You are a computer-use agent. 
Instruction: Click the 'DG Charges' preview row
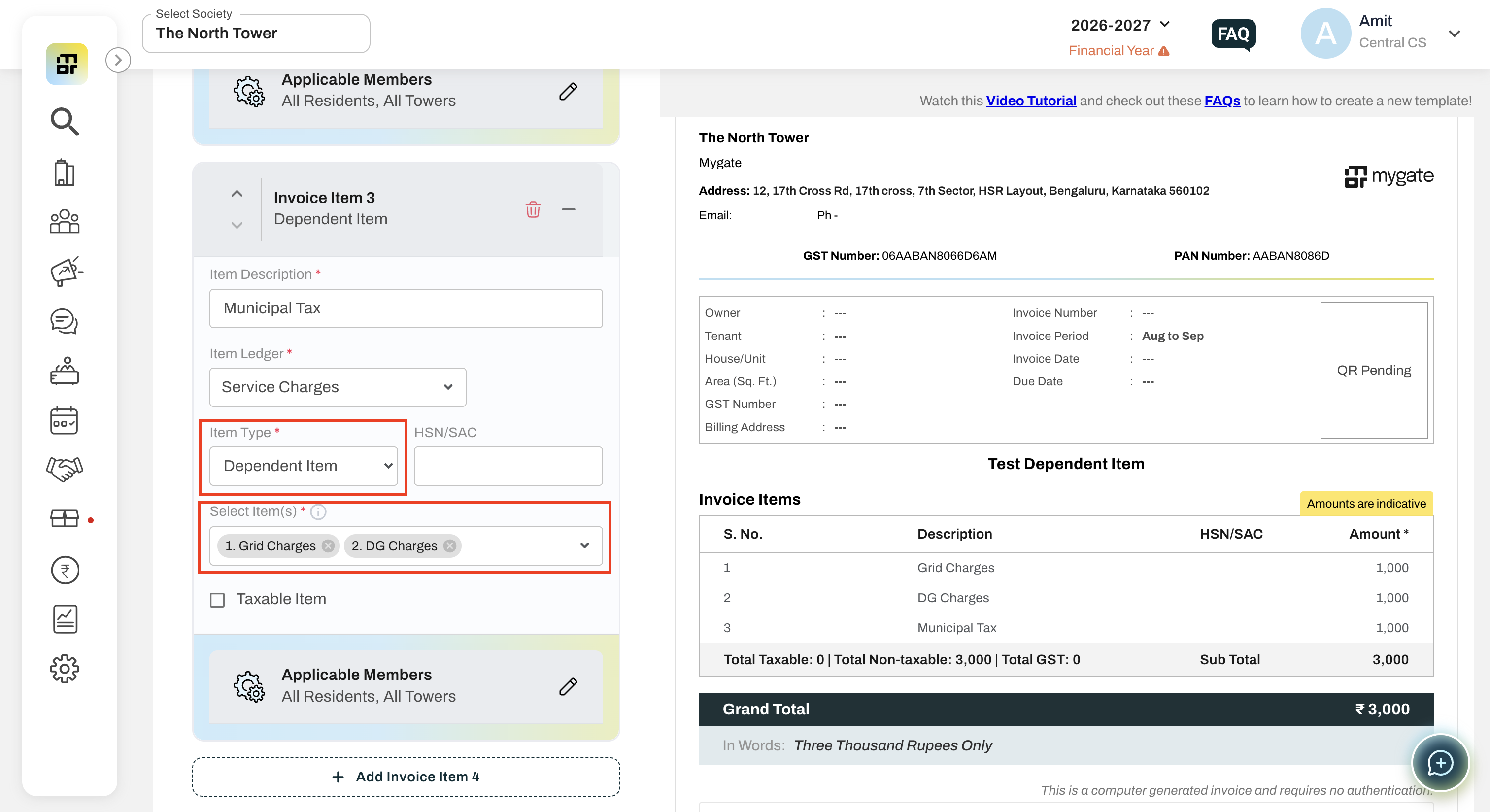[1066, 598]
